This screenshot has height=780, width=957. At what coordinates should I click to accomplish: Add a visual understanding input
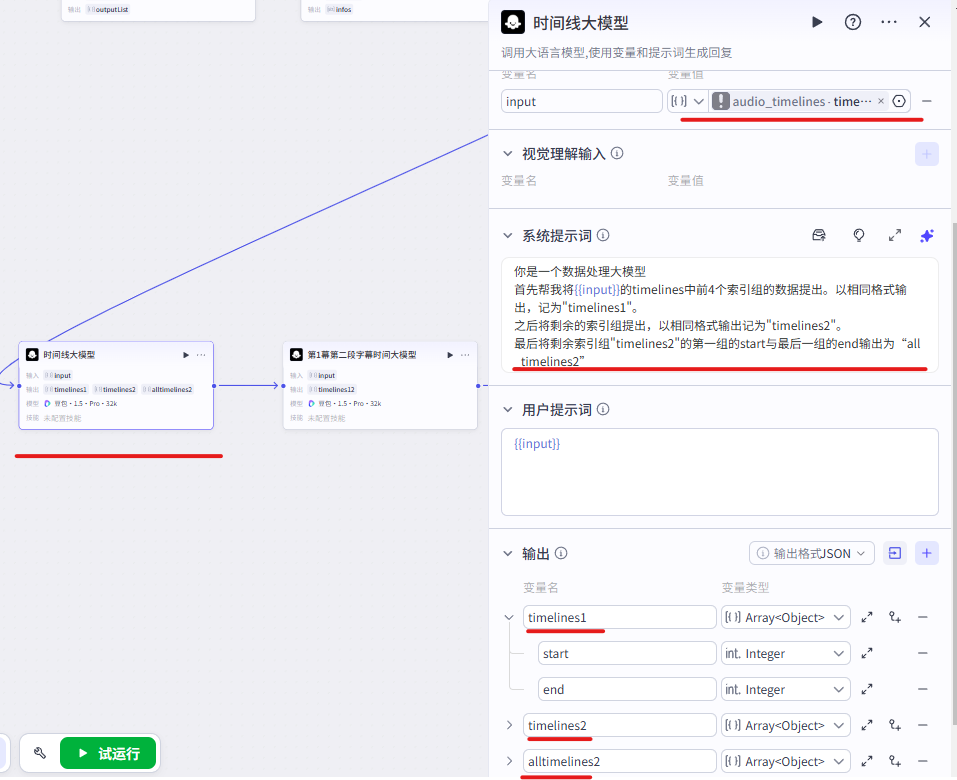926,154
